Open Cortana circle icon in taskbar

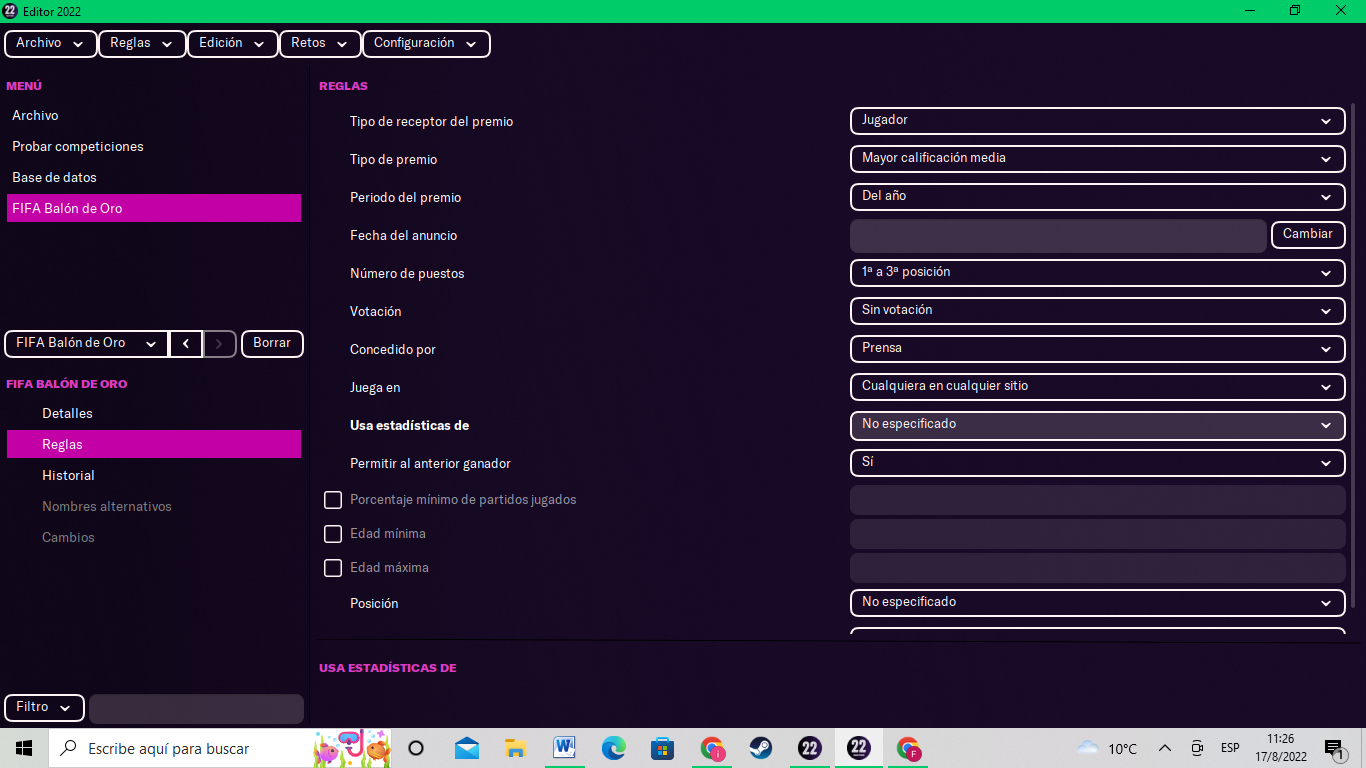[x=417, y=748]
